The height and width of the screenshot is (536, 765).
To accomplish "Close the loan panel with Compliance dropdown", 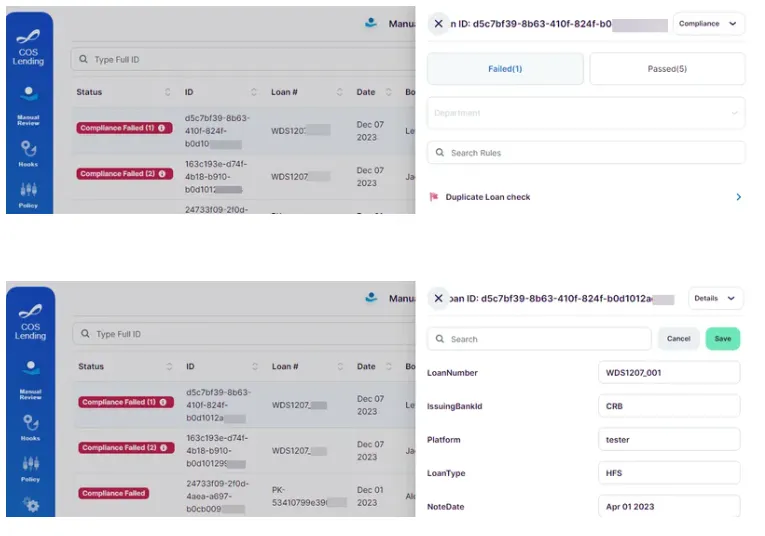I will [439, 23].
